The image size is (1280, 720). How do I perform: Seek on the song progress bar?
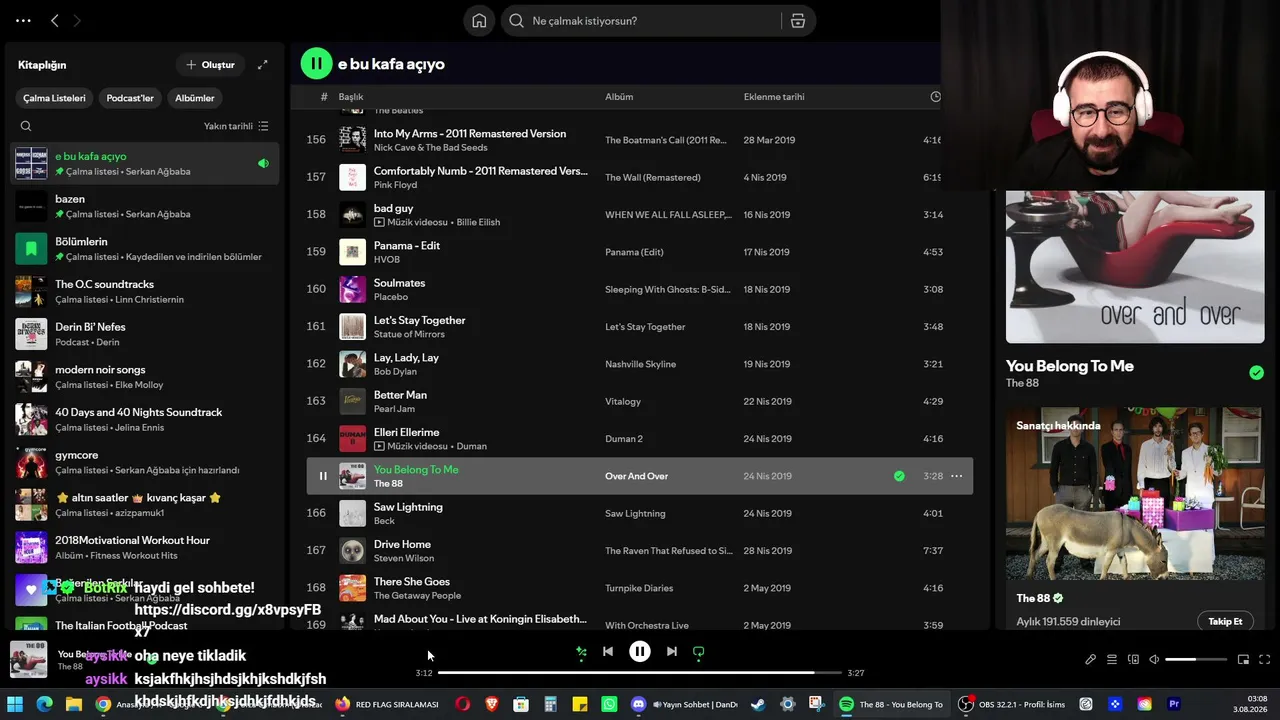[x=640, y=673]
